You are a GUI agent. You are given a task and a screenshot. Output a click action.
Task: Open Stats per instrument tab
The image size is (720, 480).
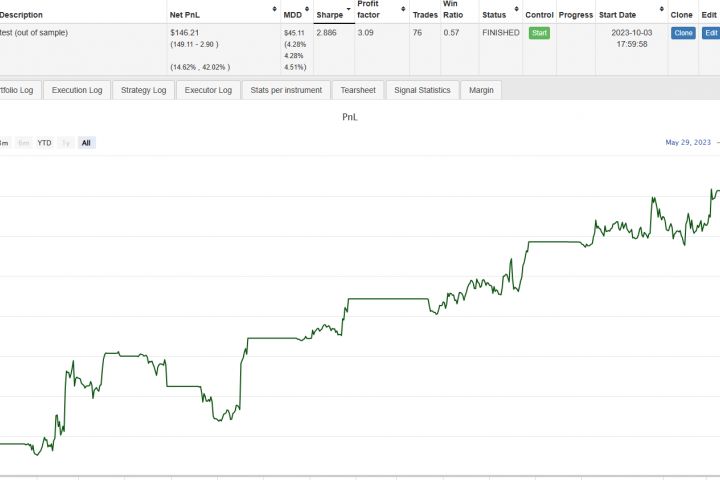click(x=286, y=90)
